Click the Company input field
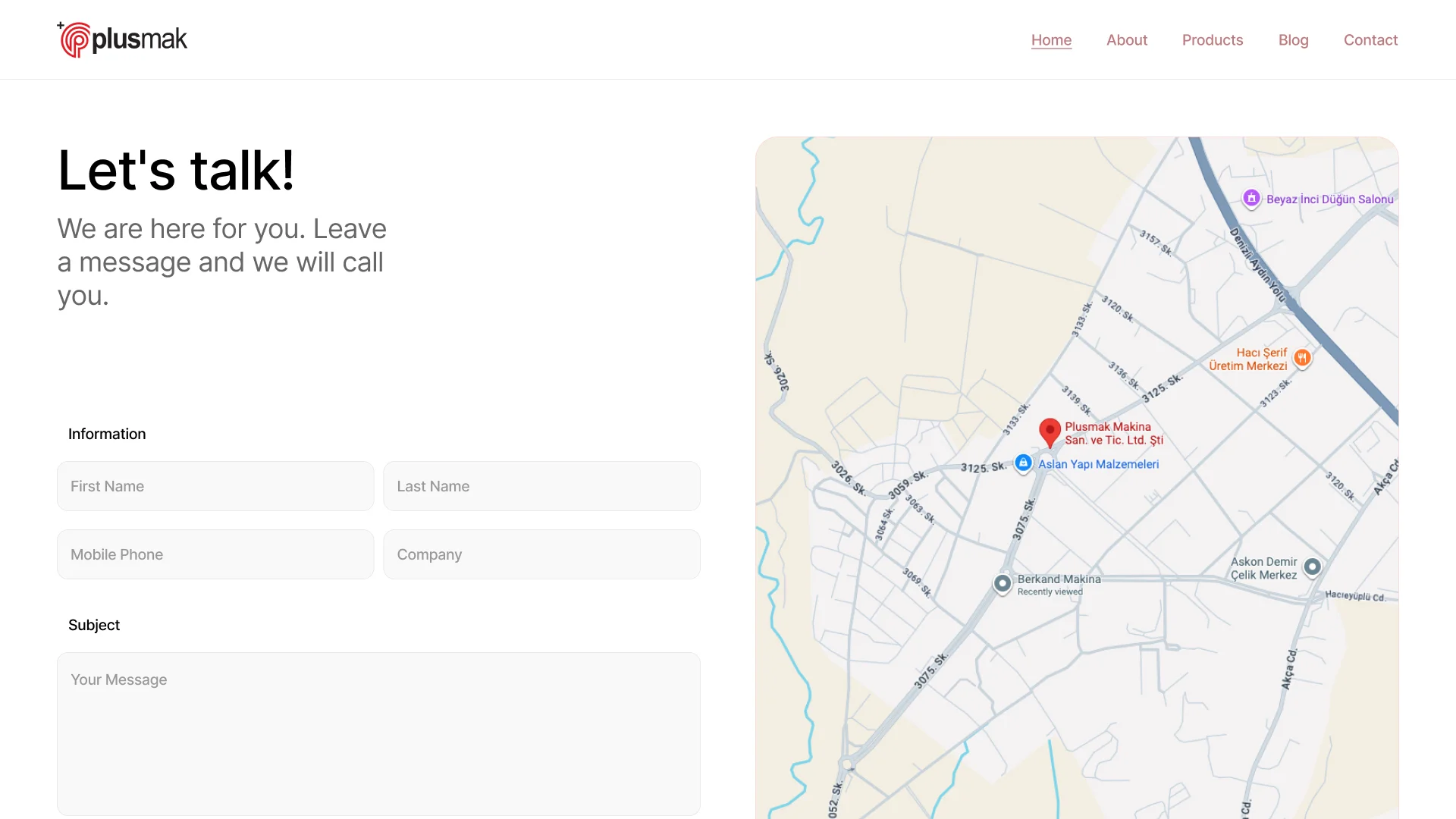This screenshot has height=819, width=1456. (x=541, y=554)
